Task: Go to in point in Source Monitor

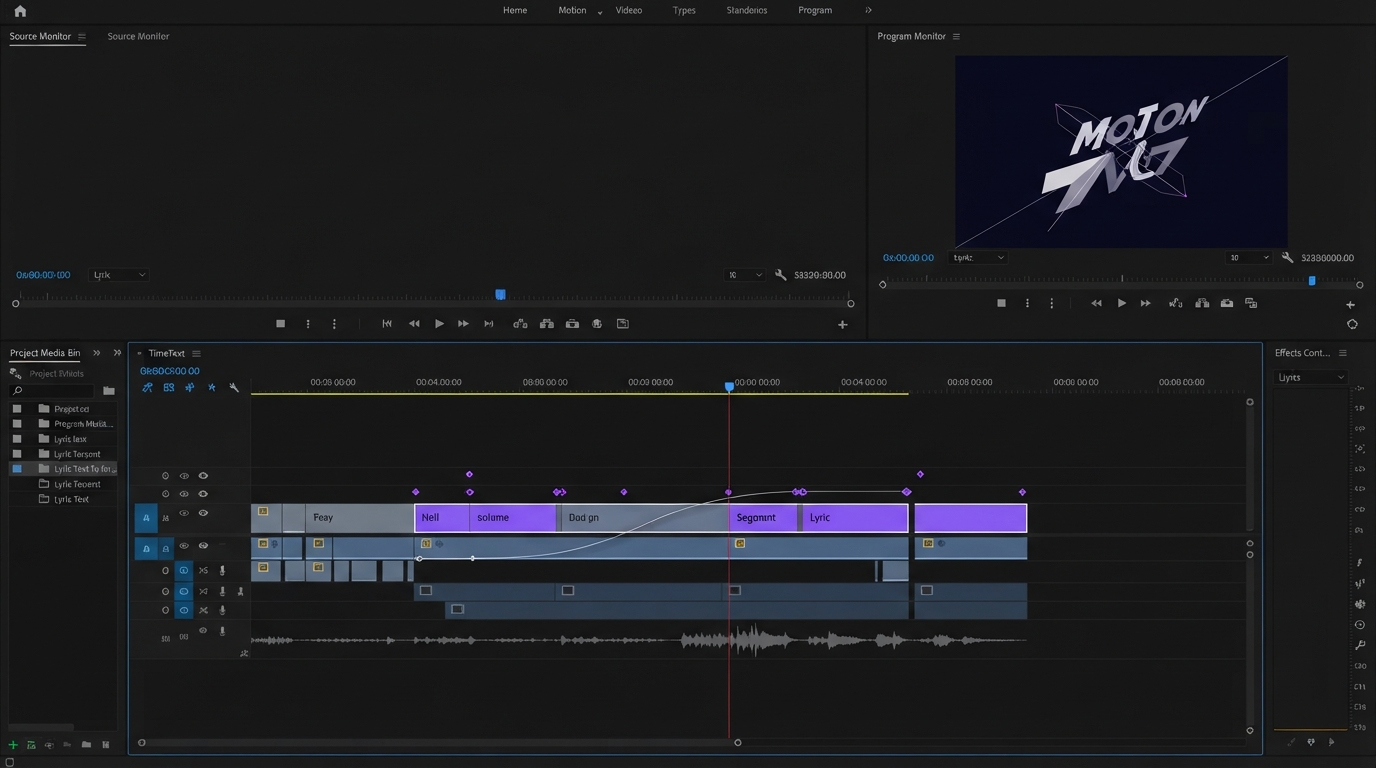Action: point(387,324)
